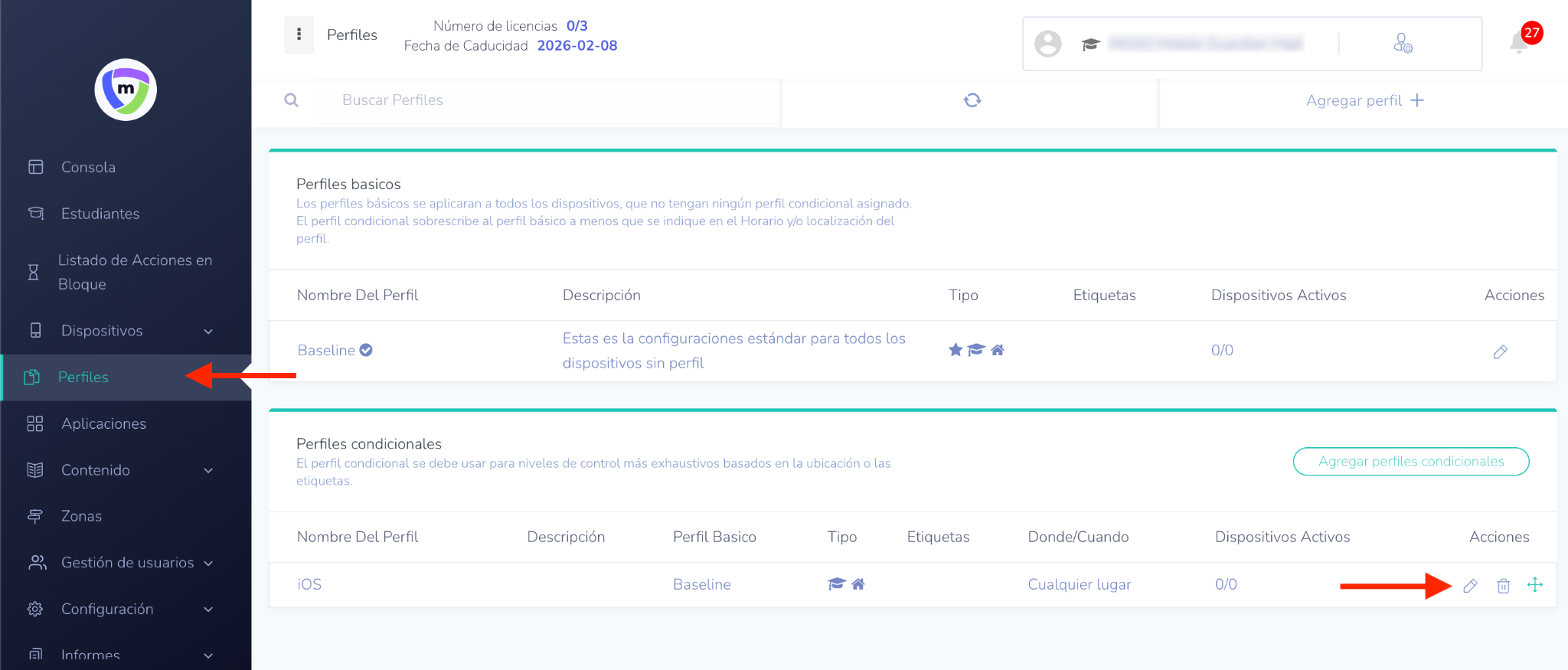Expand the Contenido sidebar section
1568x670 pixels.
coord(208,470)
